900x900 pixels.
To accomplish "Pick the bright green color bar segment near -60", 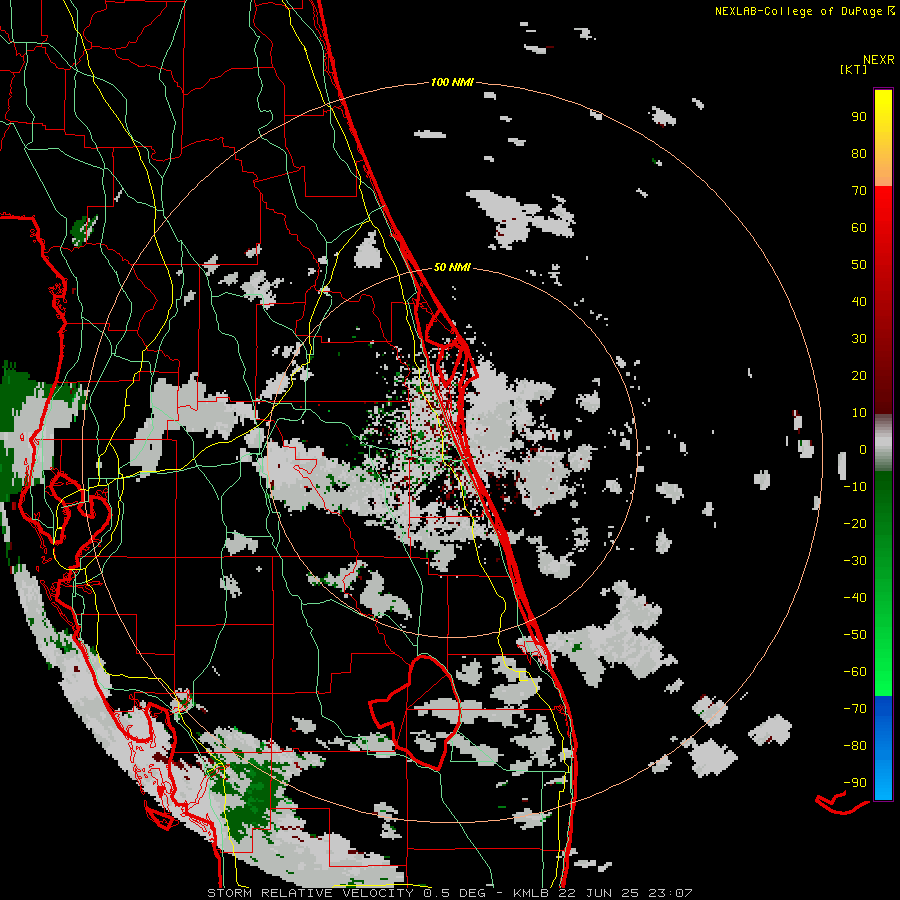I will click(883, 672).
